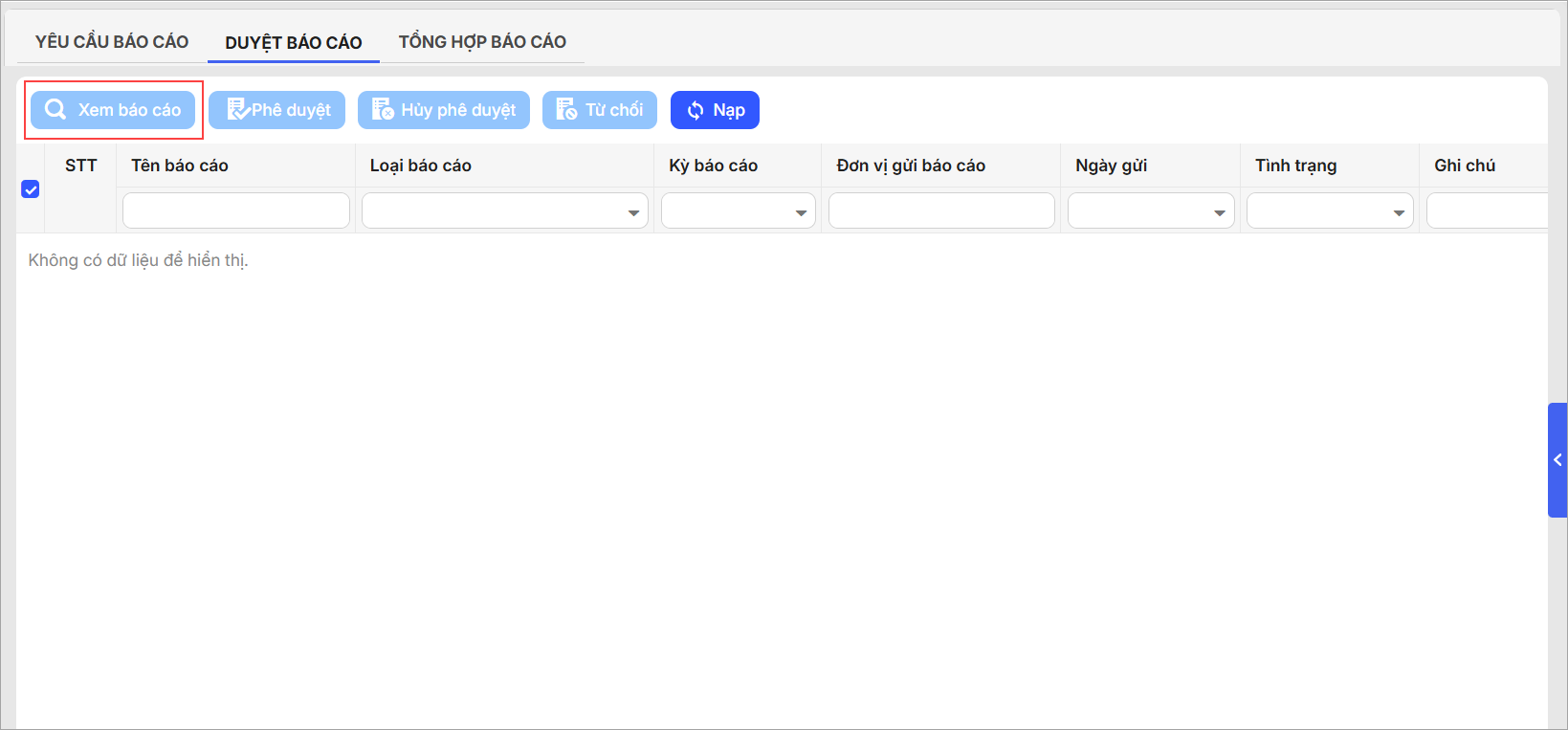The height and width of the screenshot is (730, 1568).
Task: Open the Tình trạng filter dropdown
Action: 1399,212
